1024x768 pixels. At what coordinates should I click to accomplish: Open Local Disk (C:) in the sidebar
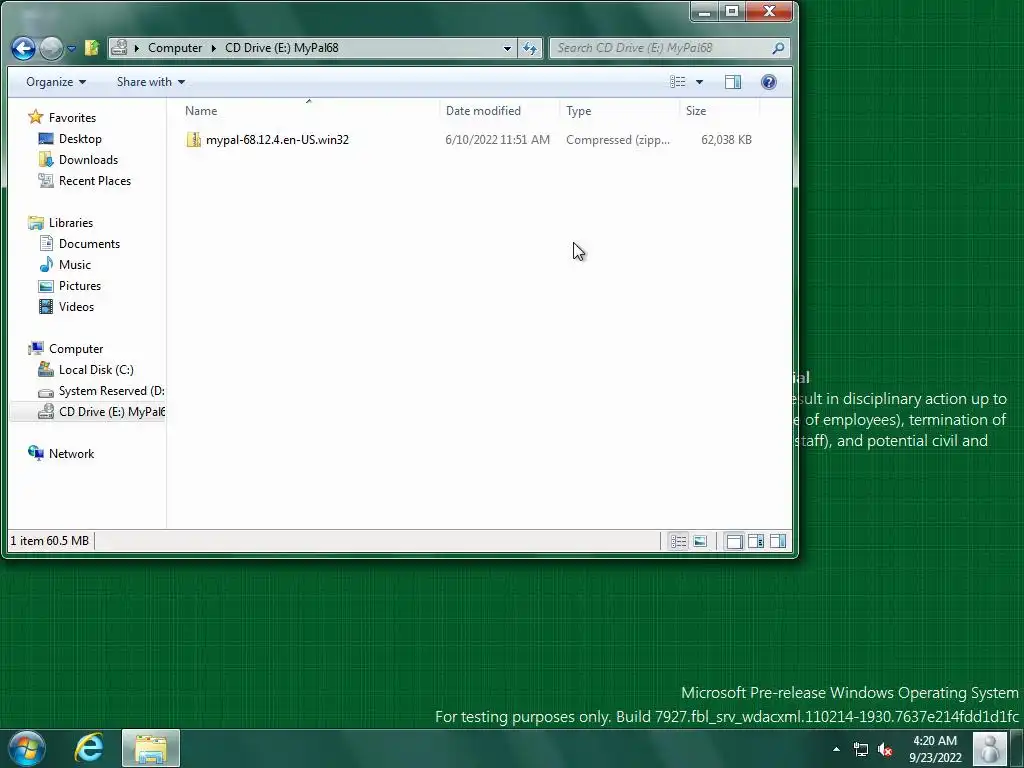96,370
